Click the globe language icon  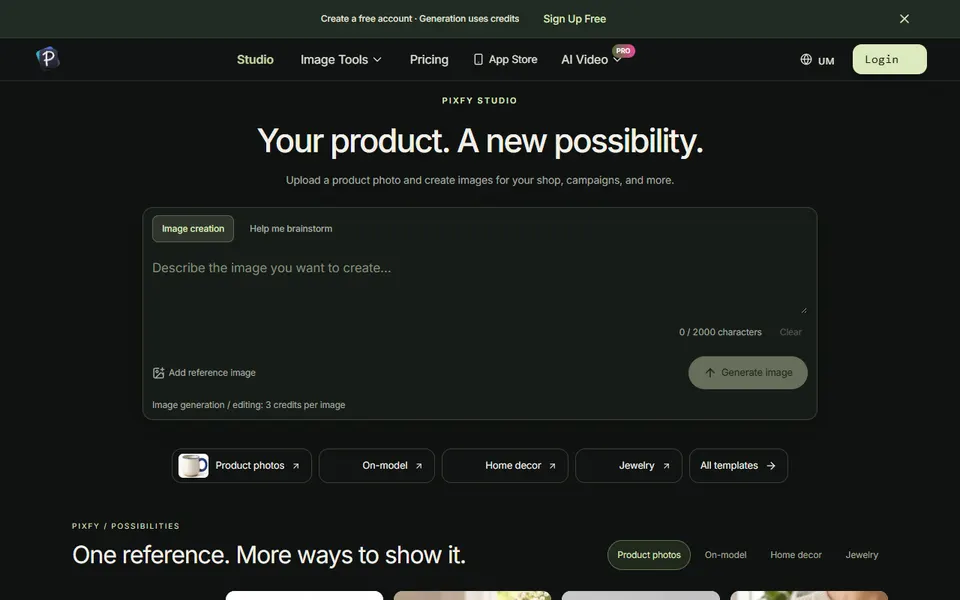coord(806,59)
